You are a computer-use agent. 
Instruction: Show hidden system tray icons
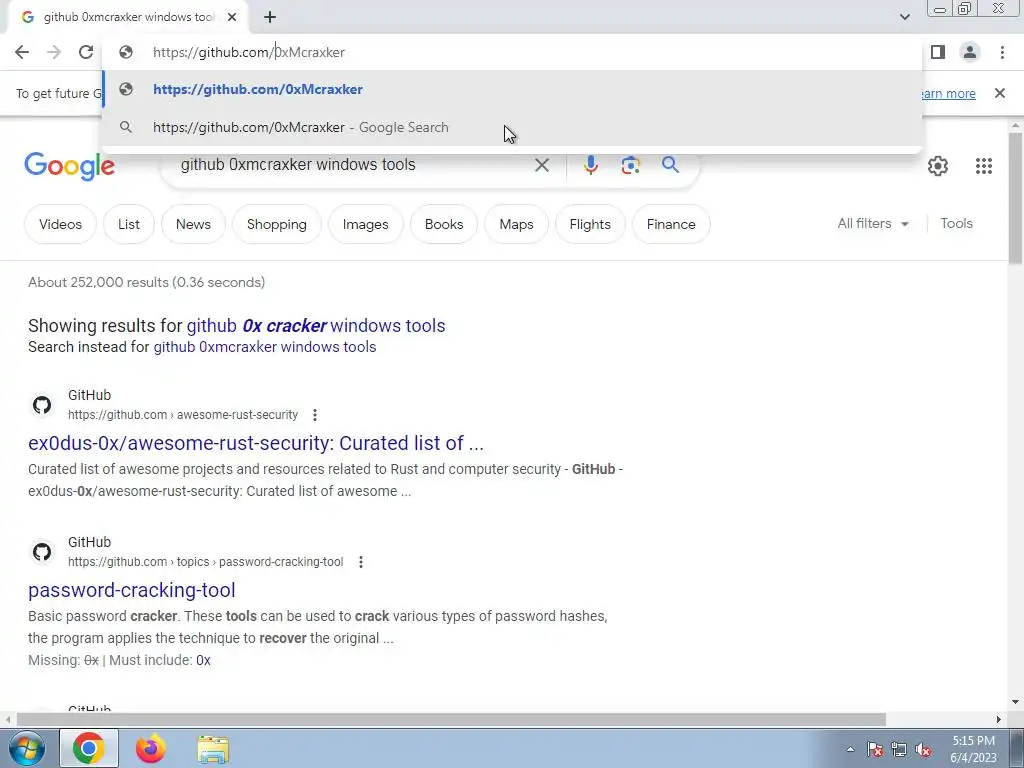pyautogui.click(x=850, y=749)
